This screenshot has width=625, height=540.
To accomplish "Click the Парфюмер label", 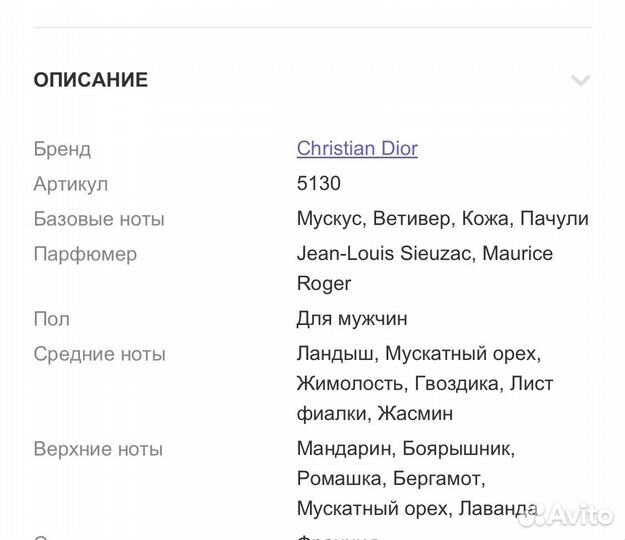I will point(85,254).
